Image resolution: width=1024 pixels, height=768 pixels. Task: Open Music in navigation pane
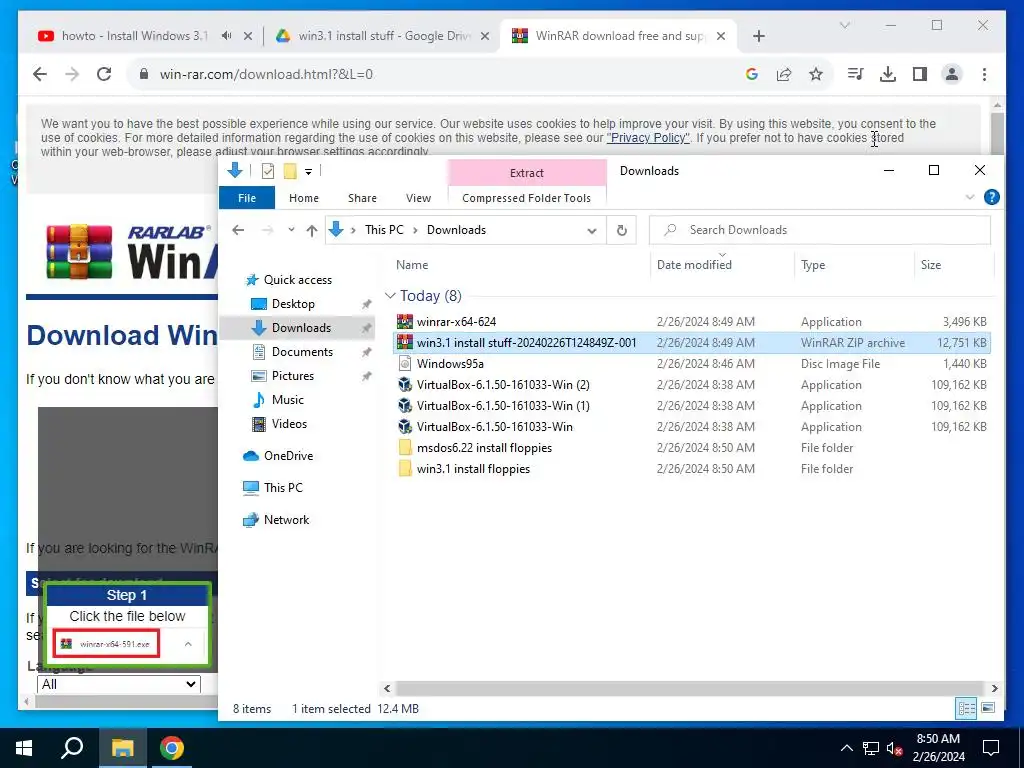pyautogui.click(x=287, y=400)
